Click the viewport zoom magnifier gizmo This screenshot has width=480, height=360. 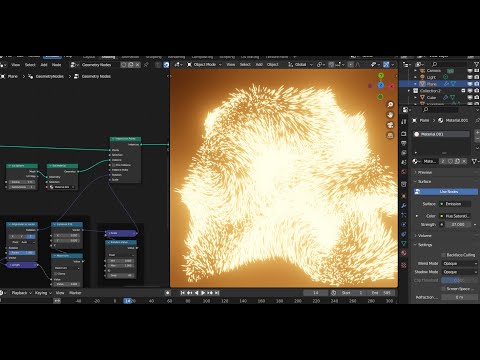[x=390, y=105]
